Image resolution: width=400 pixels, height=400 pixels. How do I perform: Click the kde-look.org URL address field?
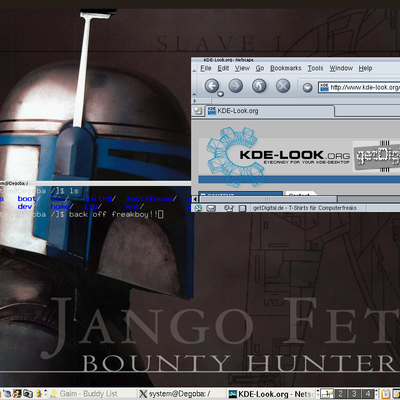[359, 87]
